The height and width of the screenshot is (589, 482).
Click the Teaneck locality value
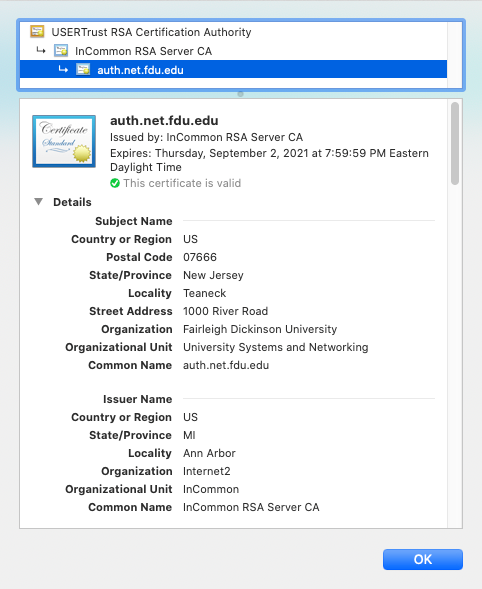tap(205, 293)
